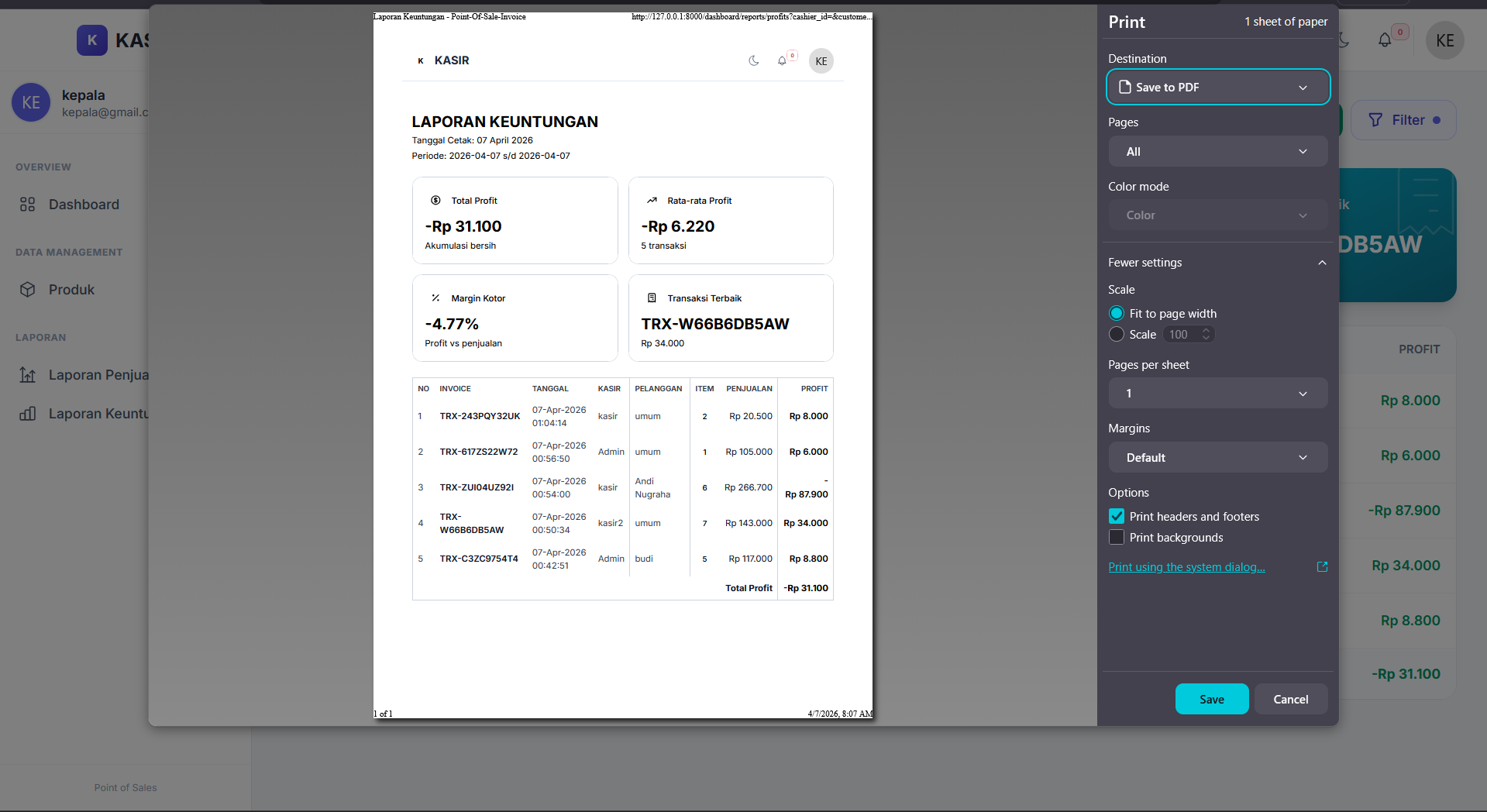Click Print using the system dialog link
Image resolution: width=1487 pixels, height=812 pixels.
pyautogui.click(x=1186, y=567)
